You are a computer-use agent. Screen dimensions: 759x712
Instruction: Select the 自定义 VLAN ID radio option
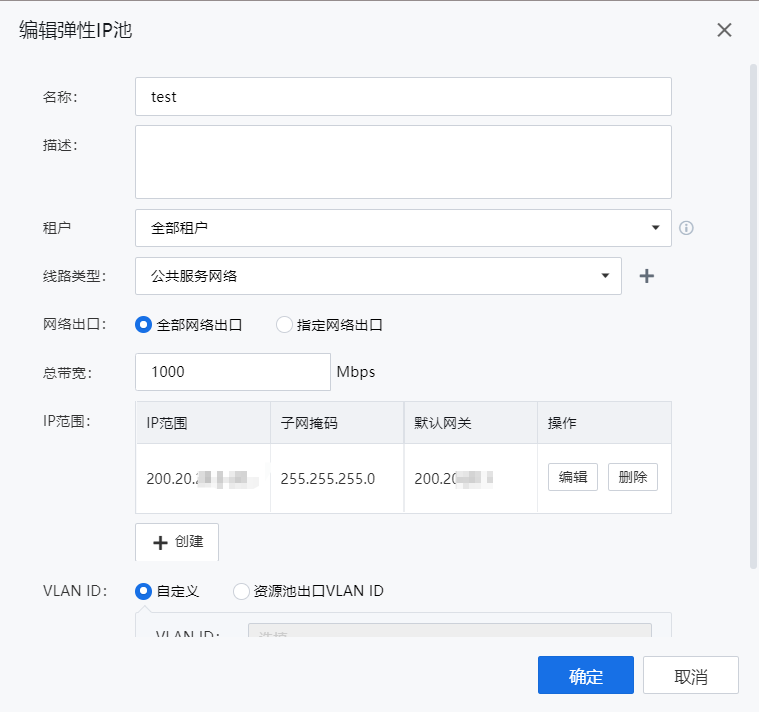(143, 591)
